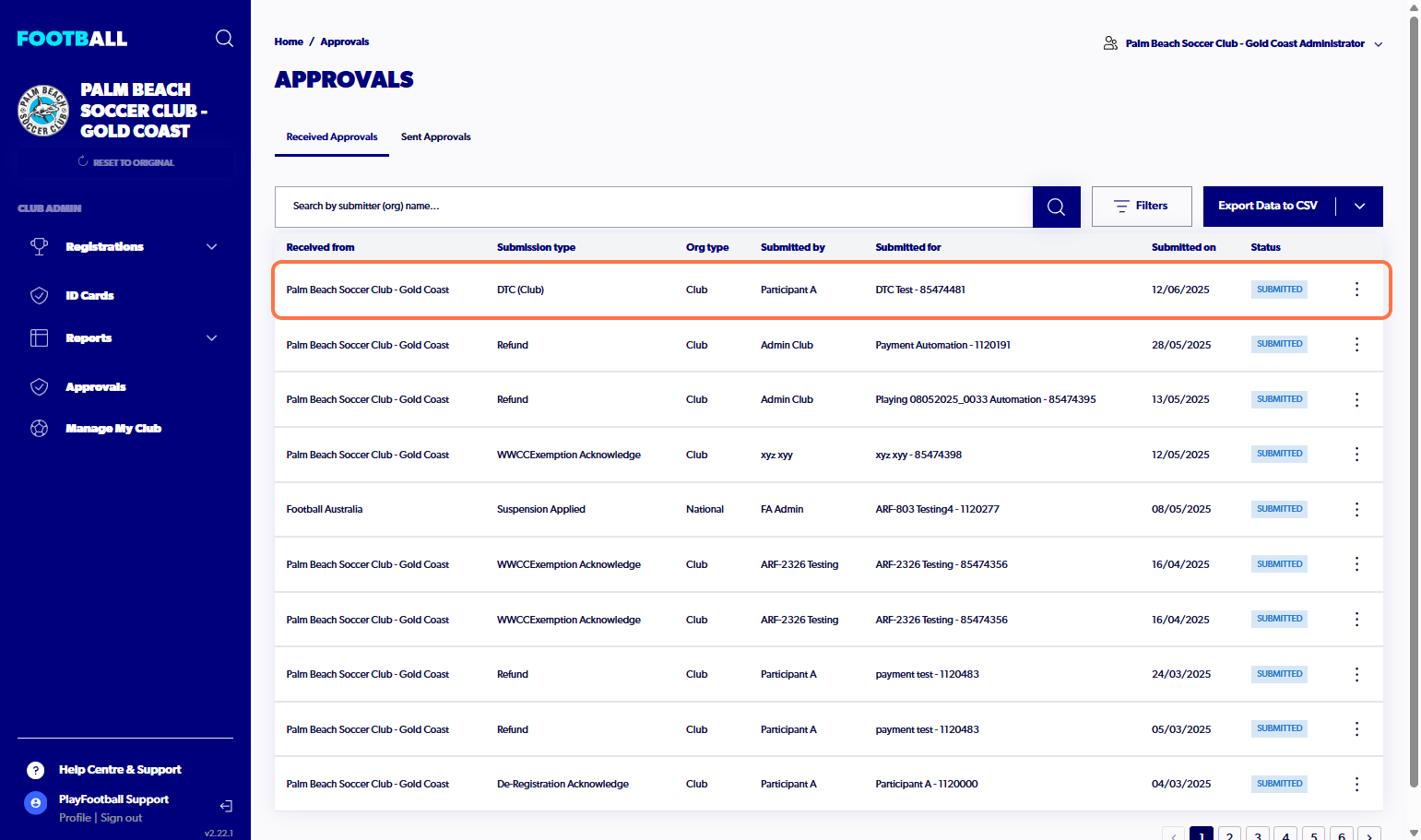Go to page 6 of results
Image resolution: width=1421 pixels, height=840 pixels.
(x=1342, y=834)
